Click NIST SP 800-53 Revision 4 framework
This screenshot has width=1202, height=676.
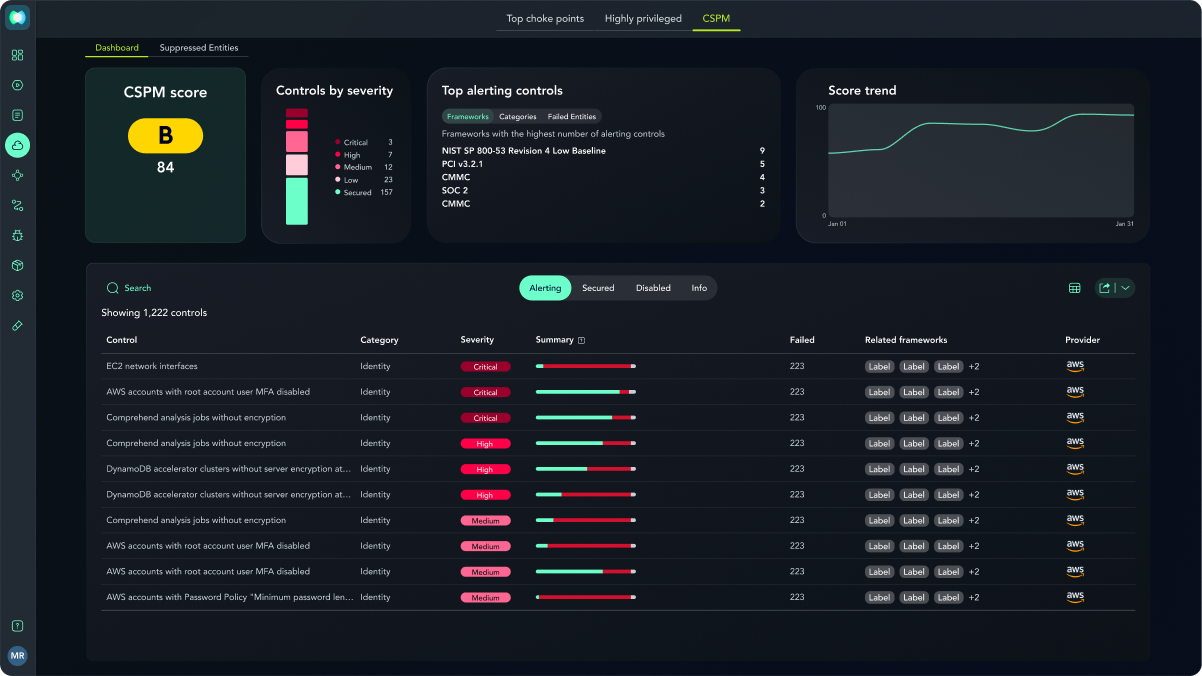pos(523,151)
